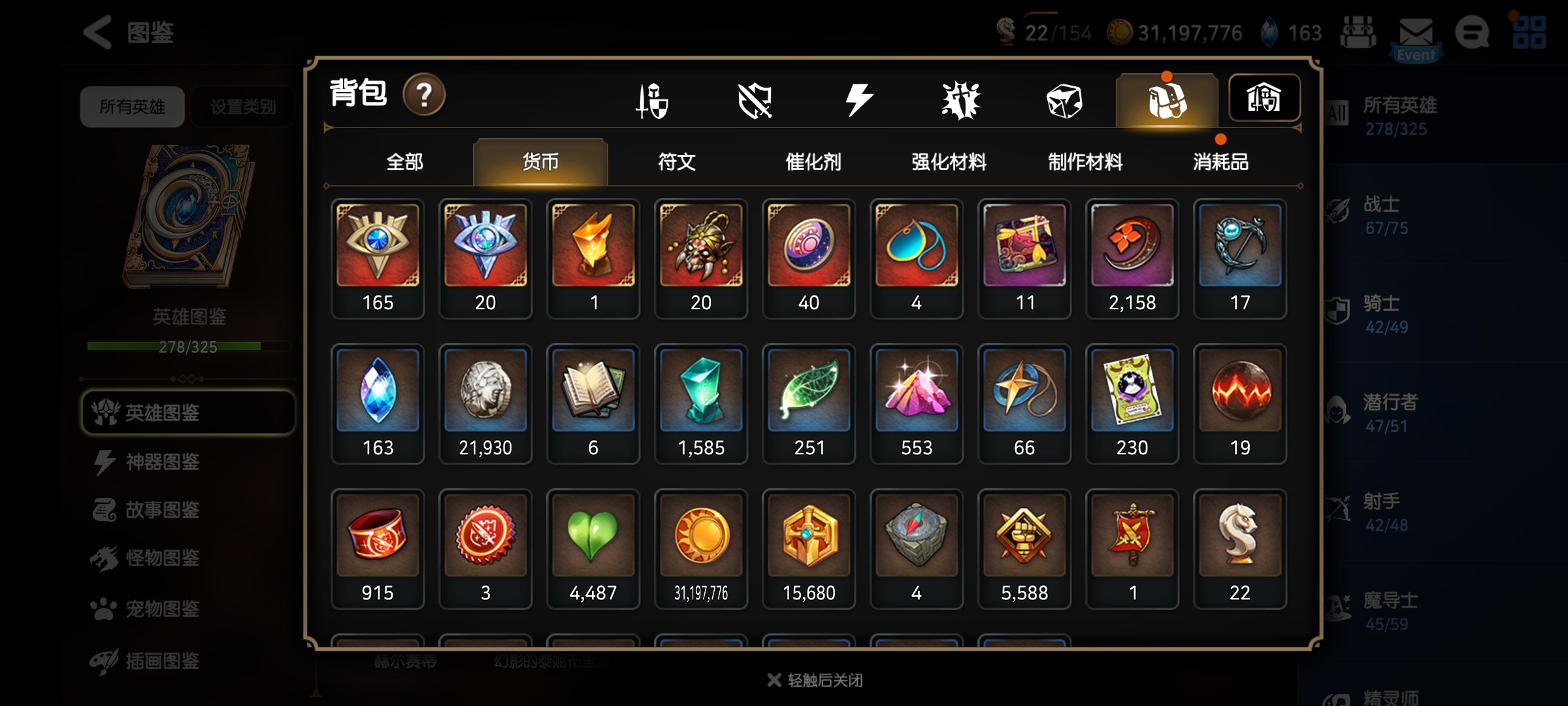Open the mail Event envelope icon
Screen dimensions: 1568x706
[x=1416, y=37]
